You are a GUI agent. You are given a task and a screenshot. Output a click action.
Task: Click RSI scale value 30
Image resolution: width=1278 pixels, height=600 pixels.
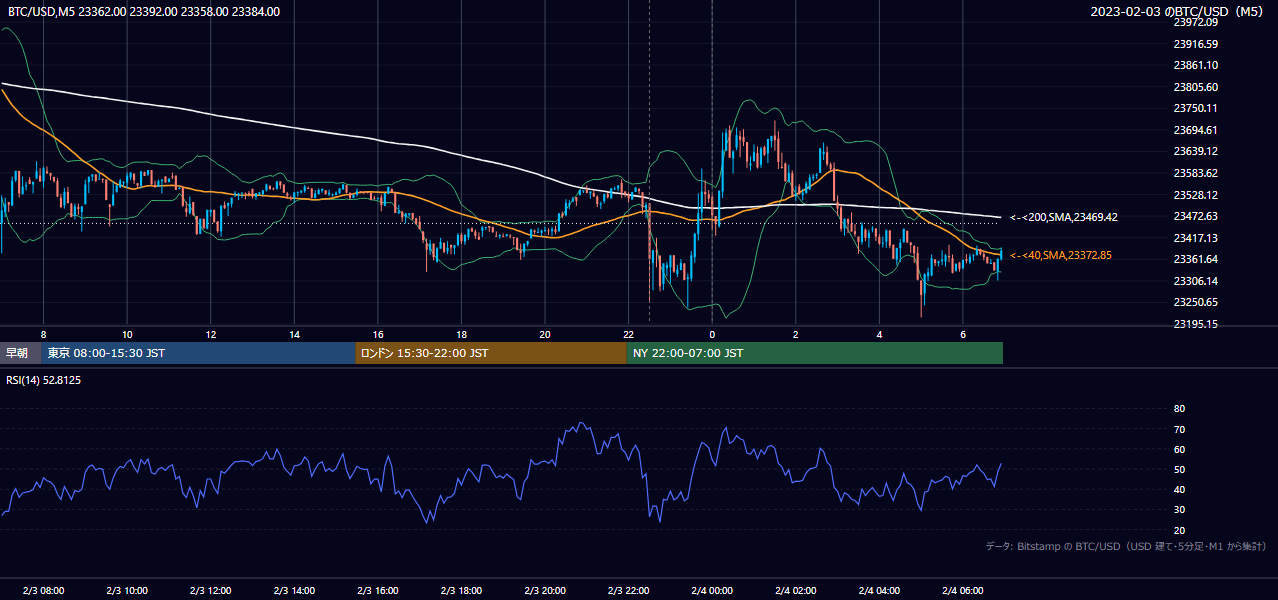pyautogui.click(x=1179, y=509)
